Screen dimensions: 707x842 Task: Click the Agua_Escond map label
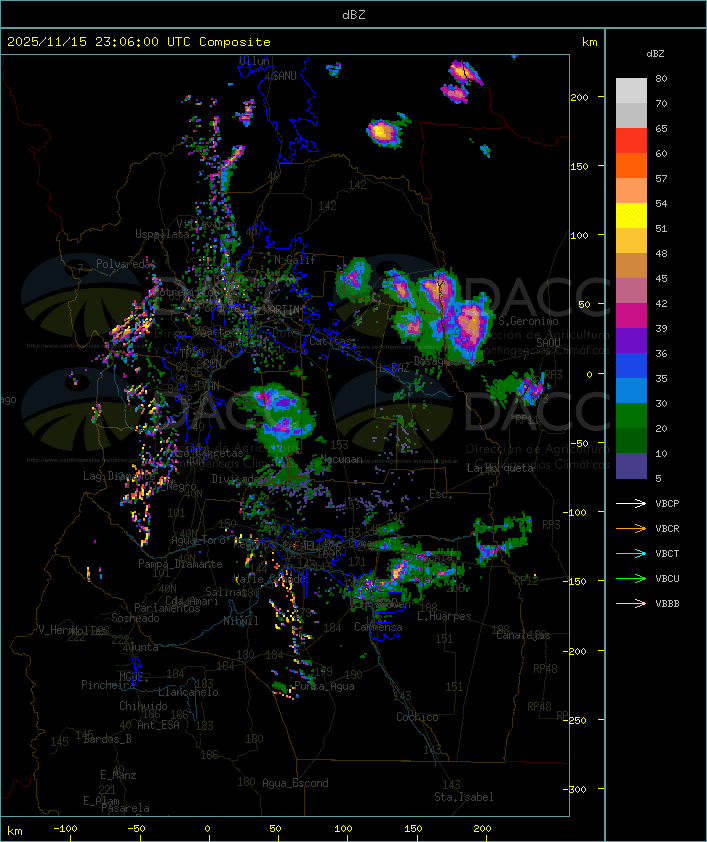(295, 783)
